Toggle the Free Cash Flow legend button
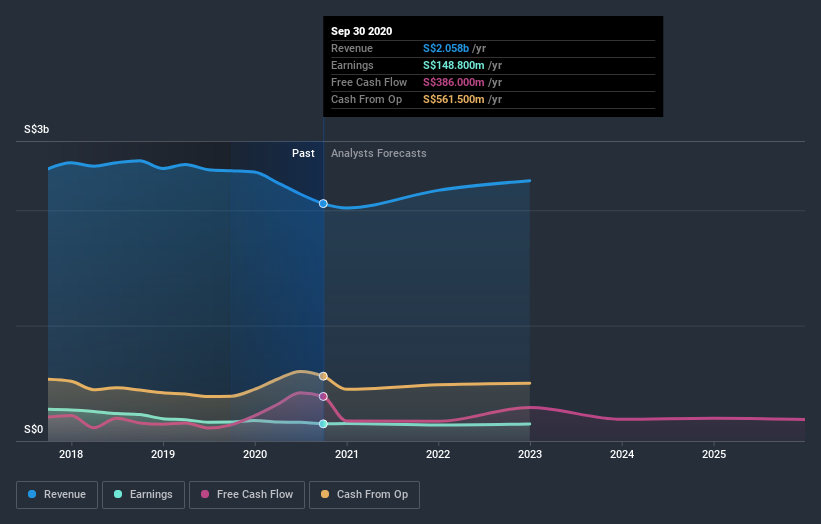The image size is (821, 524). [247, 495]
